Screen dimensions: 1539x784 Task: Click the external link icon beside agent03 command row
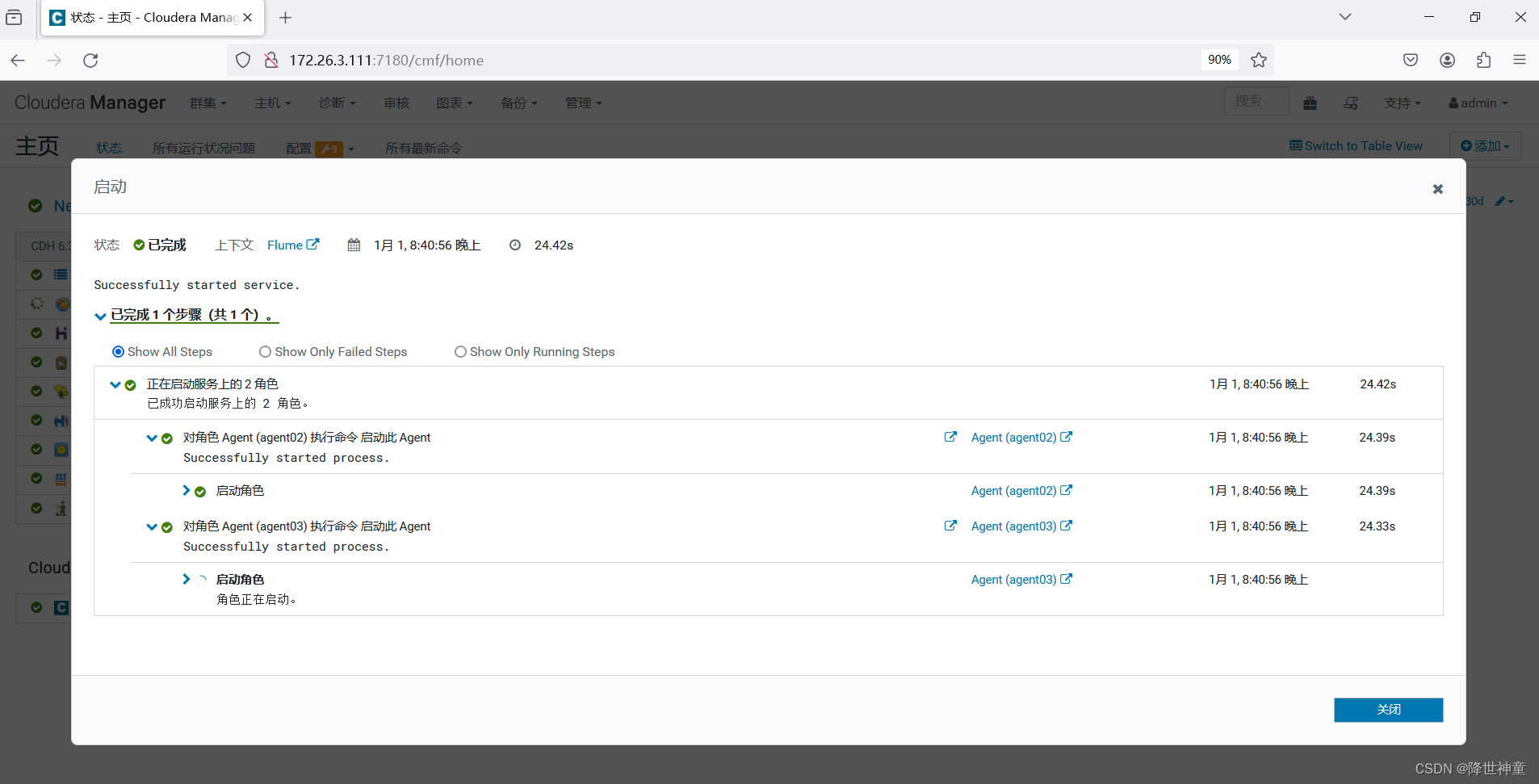tap(950, 526)
